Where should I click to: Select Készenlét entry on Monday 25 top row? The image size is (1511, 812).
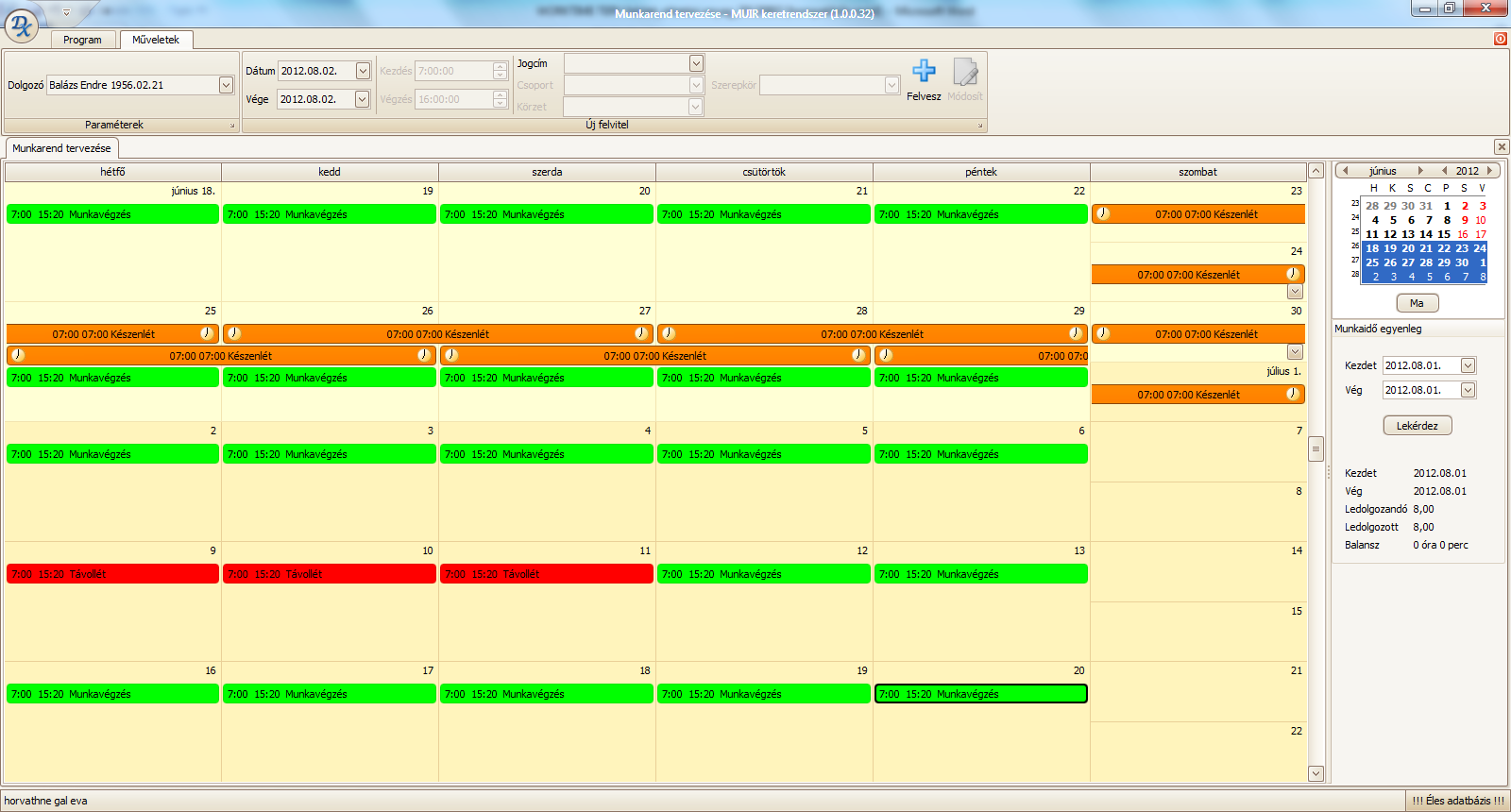(x=112, y=334)
